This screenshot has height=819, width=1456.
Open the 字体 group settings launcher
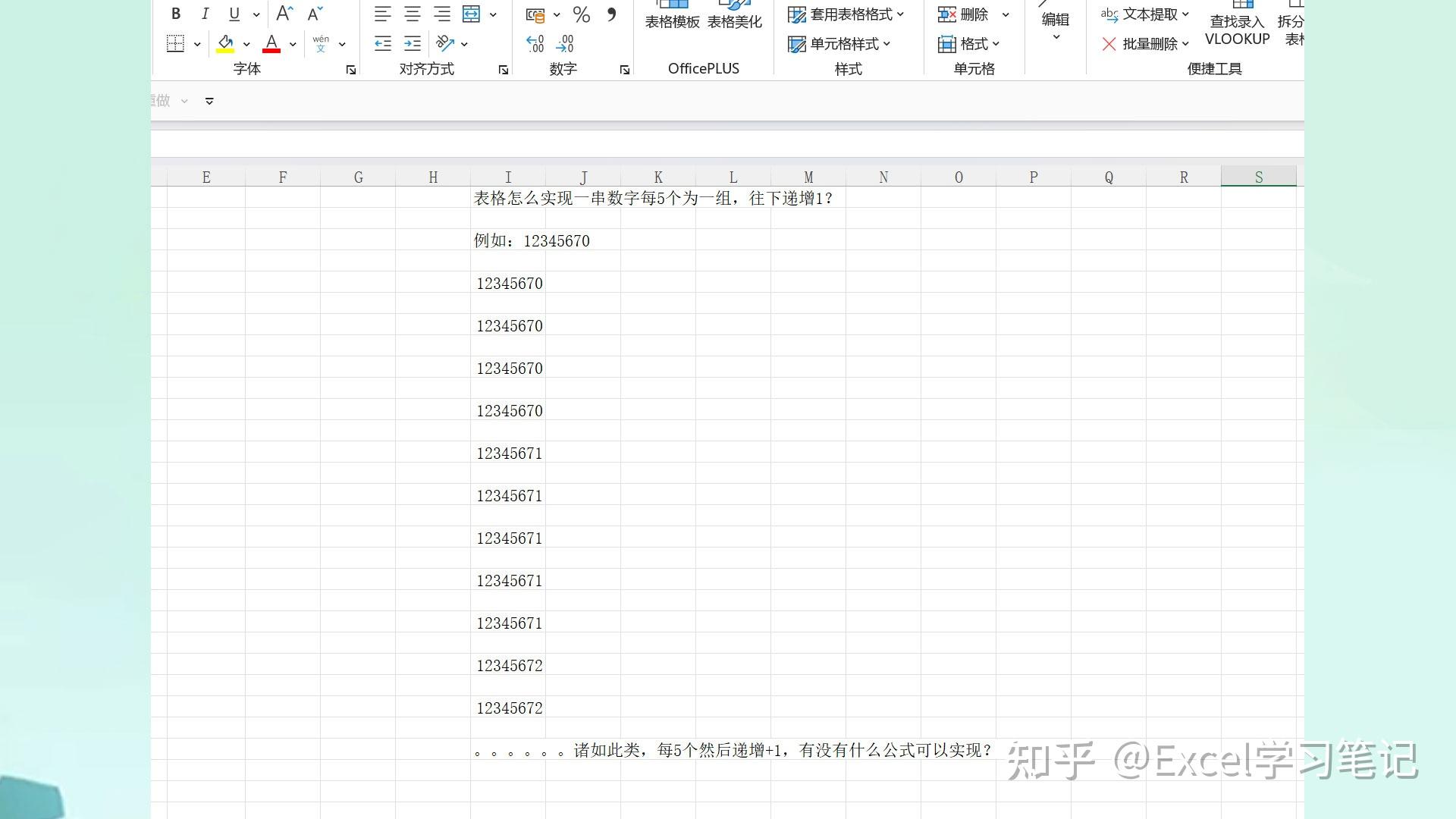pos(351,69)
